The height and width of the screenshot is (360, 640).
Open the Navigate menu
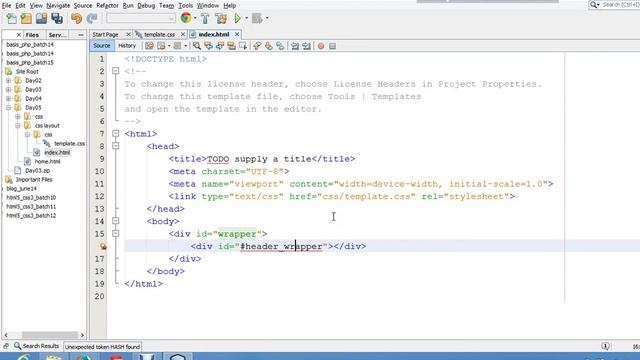coord(58,6)
